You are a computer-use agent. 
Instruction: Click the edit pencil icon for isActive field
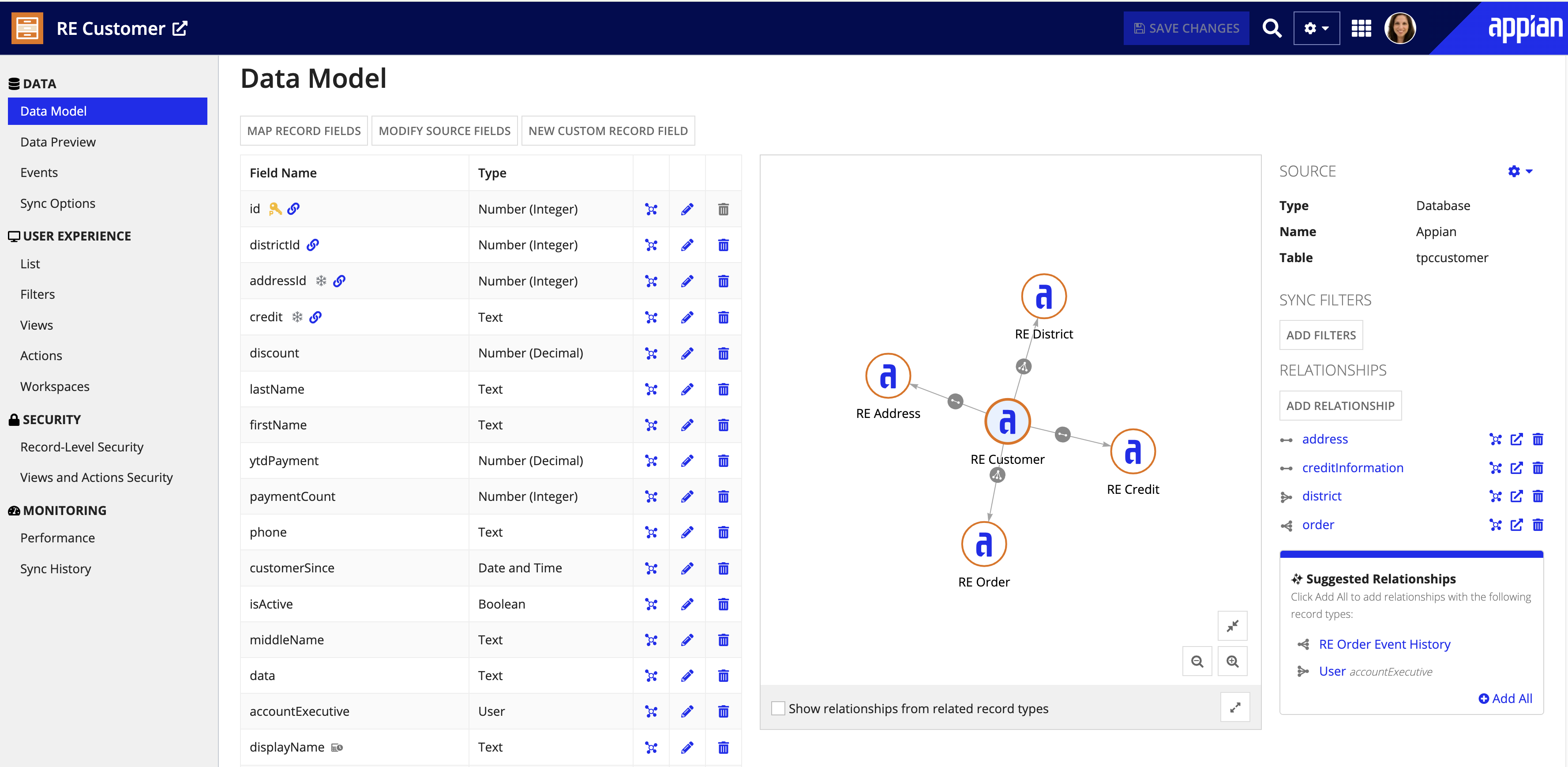(x=687, y=603)
